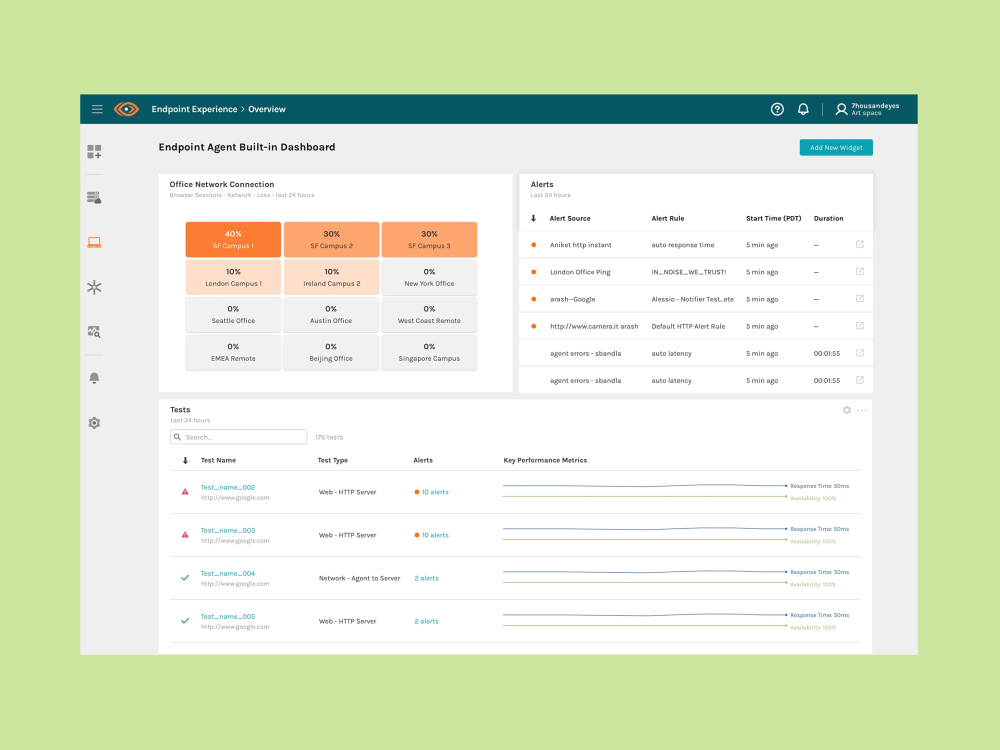Select the London Campus 1 tile
The height and width of the screenshot is (750, 1000).
[x=233, y=277]
